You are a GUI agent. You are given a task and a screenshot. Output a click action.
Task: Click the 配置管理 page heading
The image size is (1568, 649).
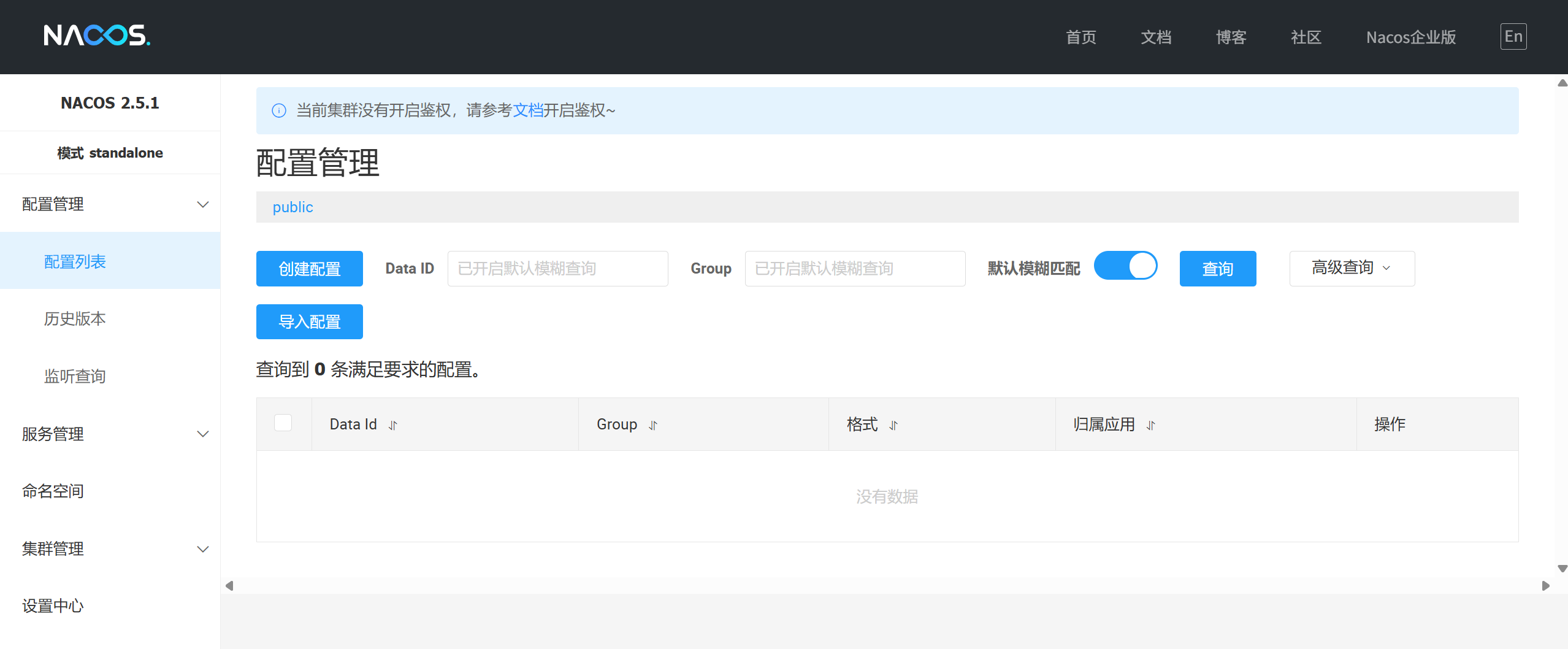pos(318,163)
